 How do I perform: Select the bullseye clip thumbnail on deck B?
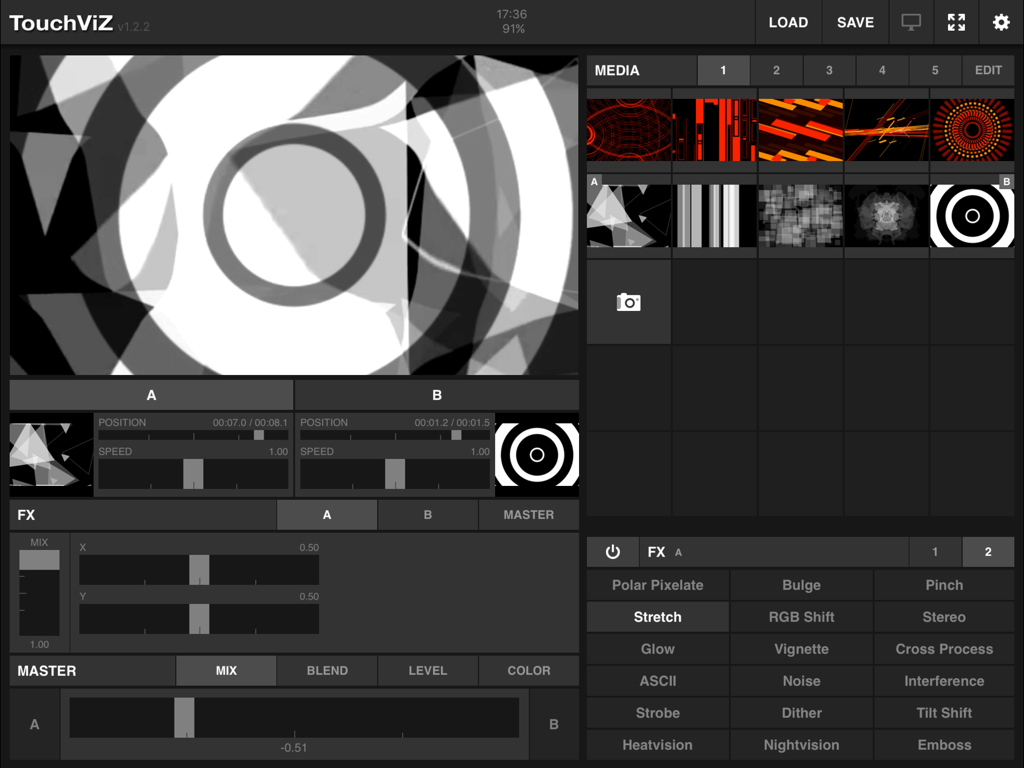971,215
